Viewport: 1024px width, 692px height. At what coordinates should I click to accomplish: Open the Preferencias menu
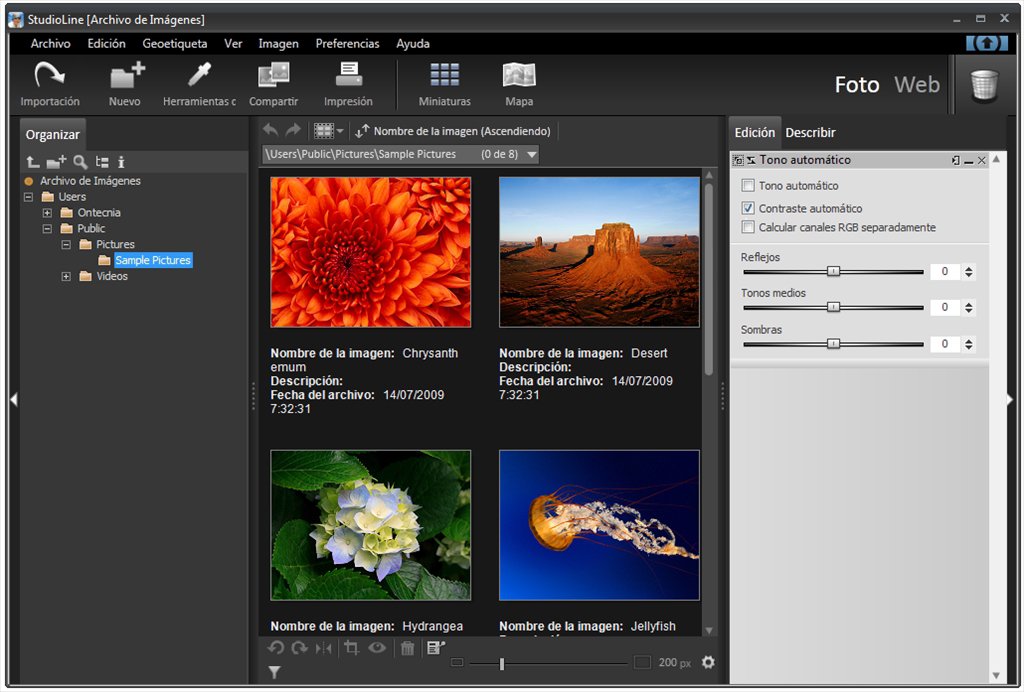click(347, 44)
